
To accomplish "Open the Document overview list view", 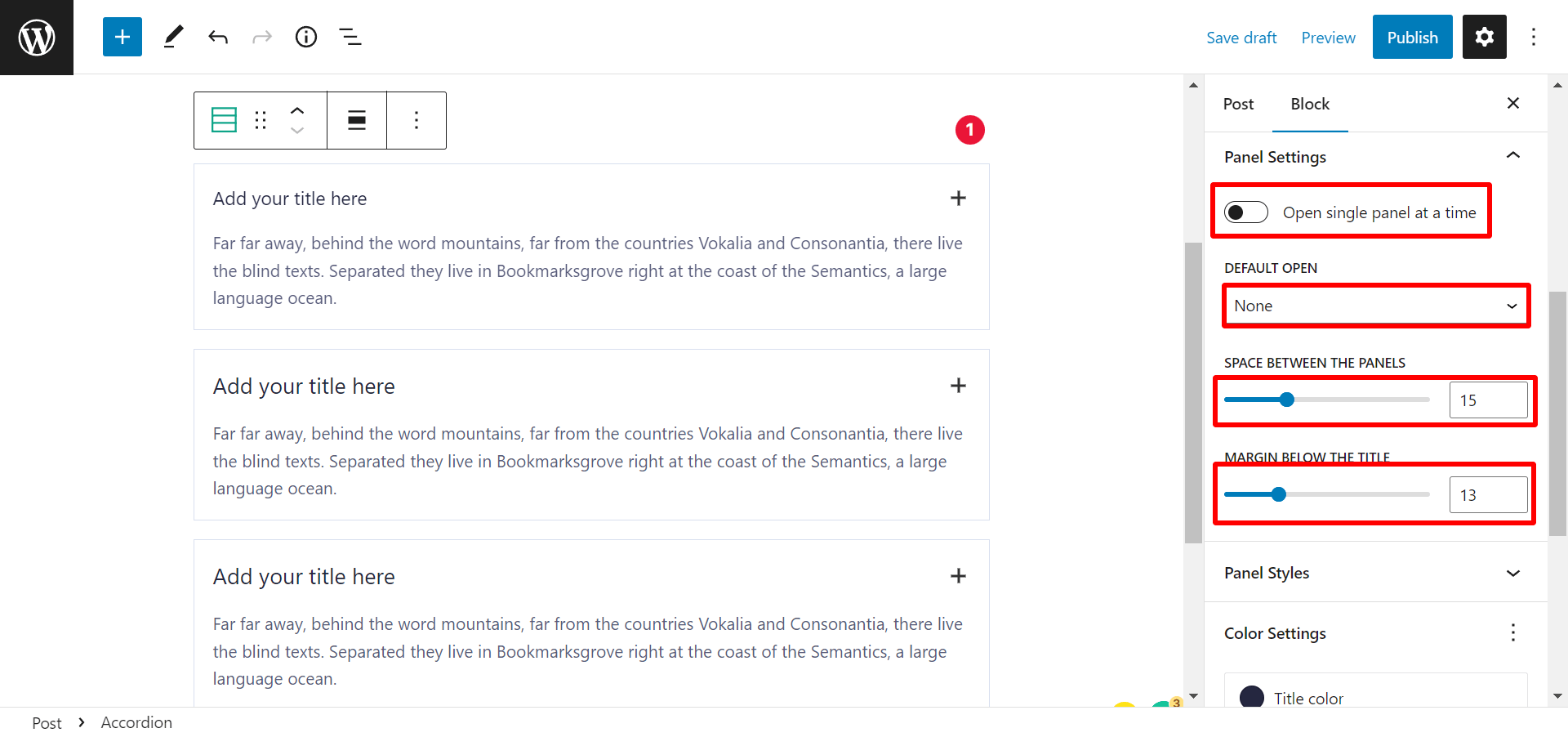I will 350,37.
